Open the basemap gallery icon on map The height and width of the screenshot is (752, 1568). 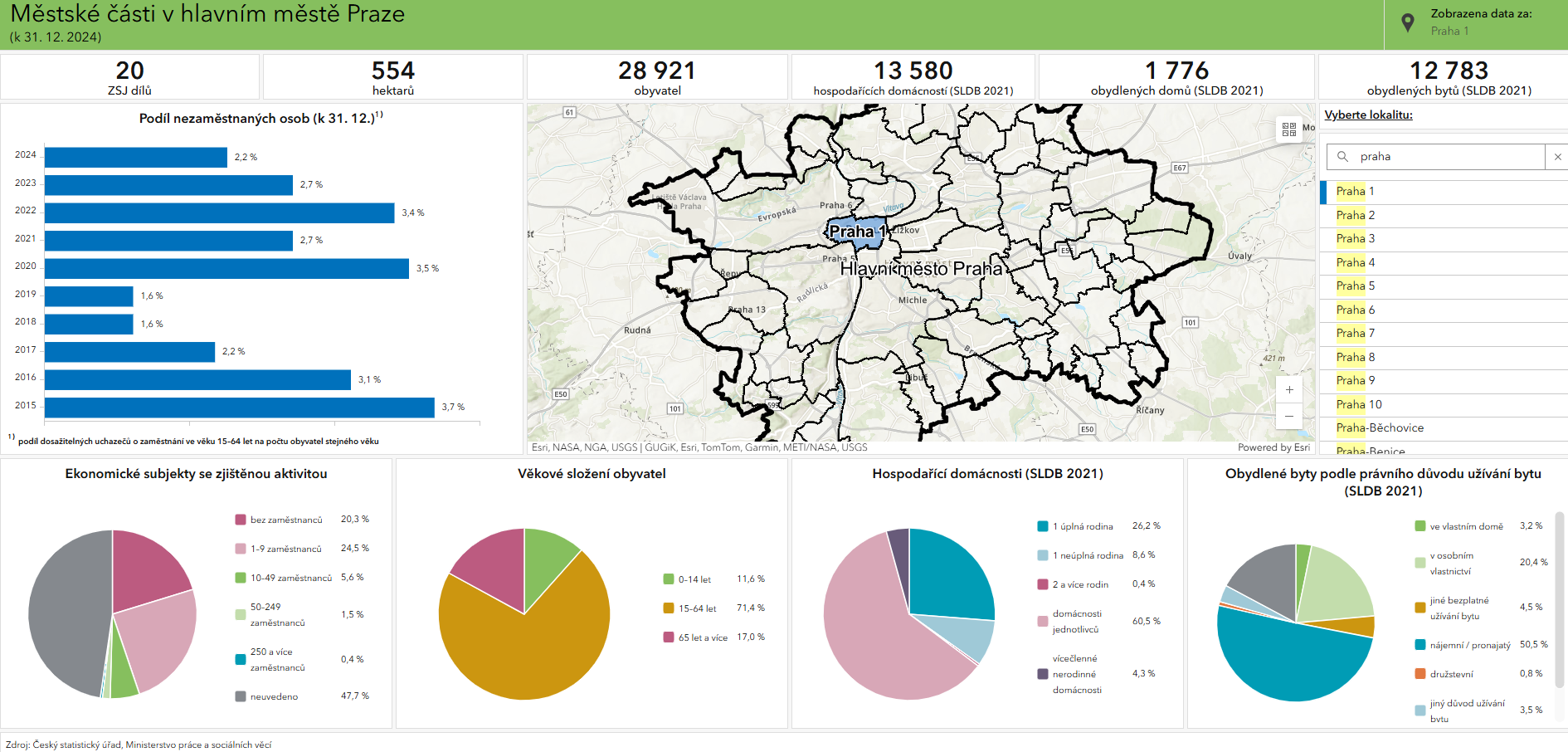(1288, 129)
